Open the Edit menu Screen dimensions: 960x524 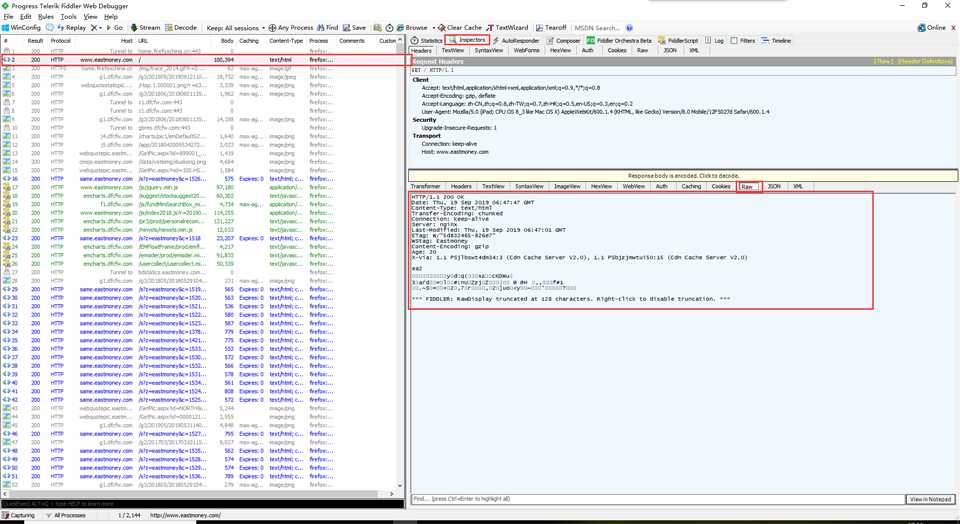26,17
